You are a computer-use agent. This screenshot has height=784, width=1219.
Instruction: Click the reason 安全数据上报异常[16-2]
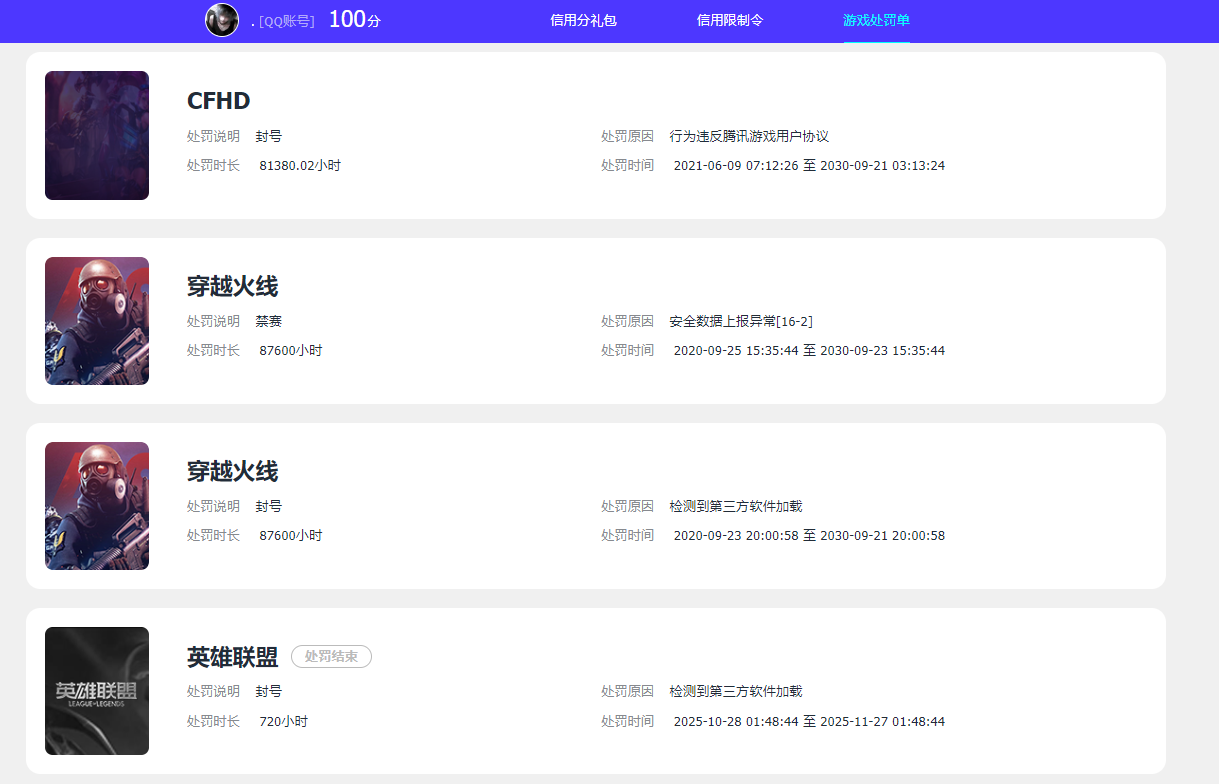pos(741,321)
